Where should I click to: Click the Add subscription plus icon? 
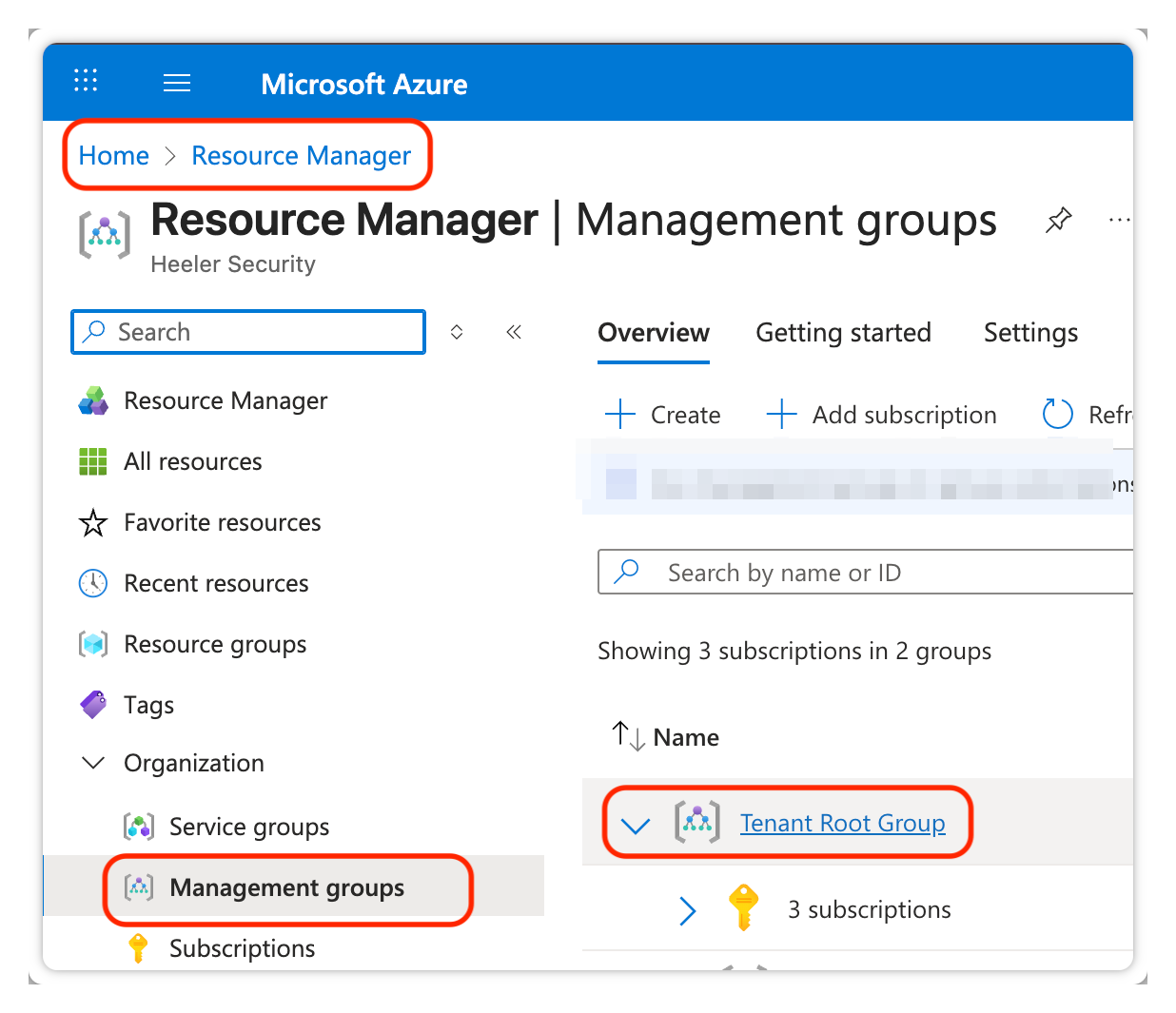(781, 415)
